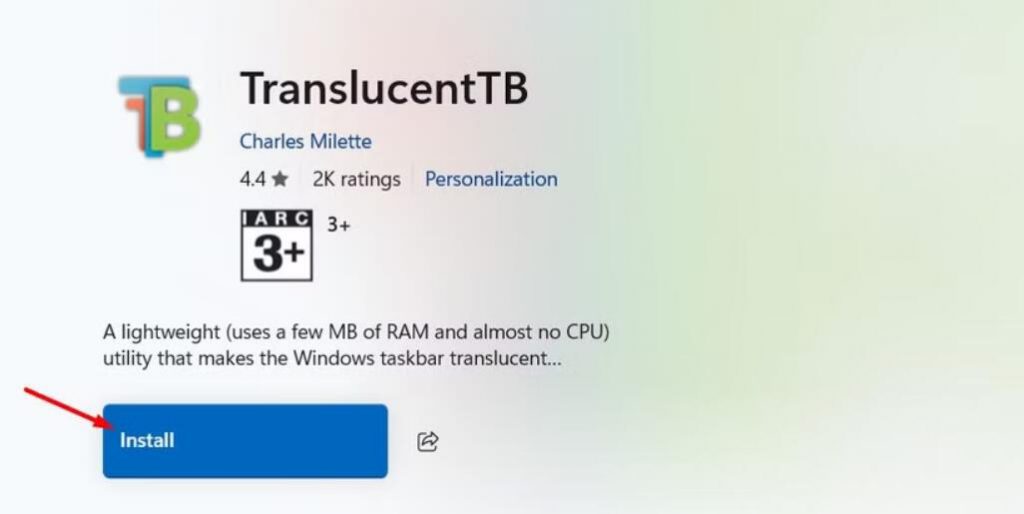View the 2K ratings details
The width and height of the screenshot is (1024, 514).
coord(356,179)
